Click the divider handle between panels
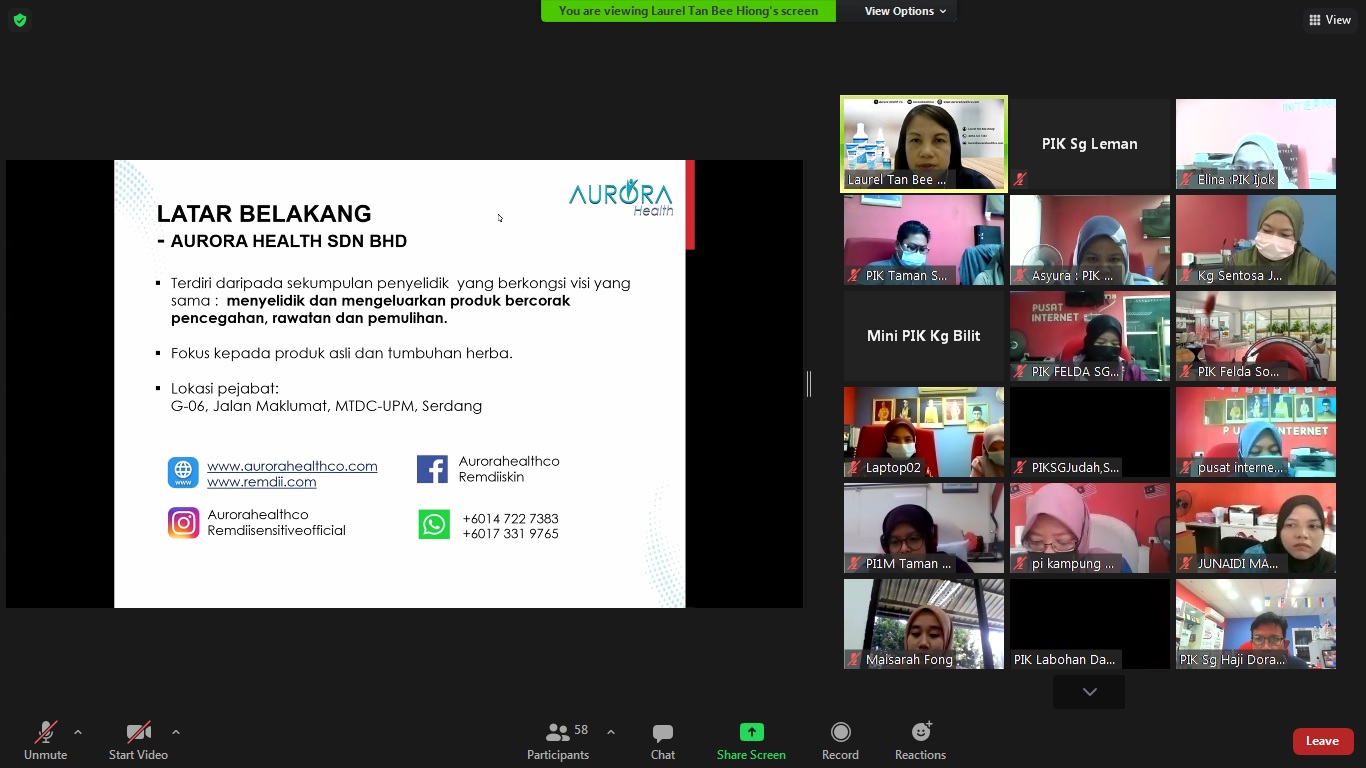1366x768 pixels. (x=809, y=384)
